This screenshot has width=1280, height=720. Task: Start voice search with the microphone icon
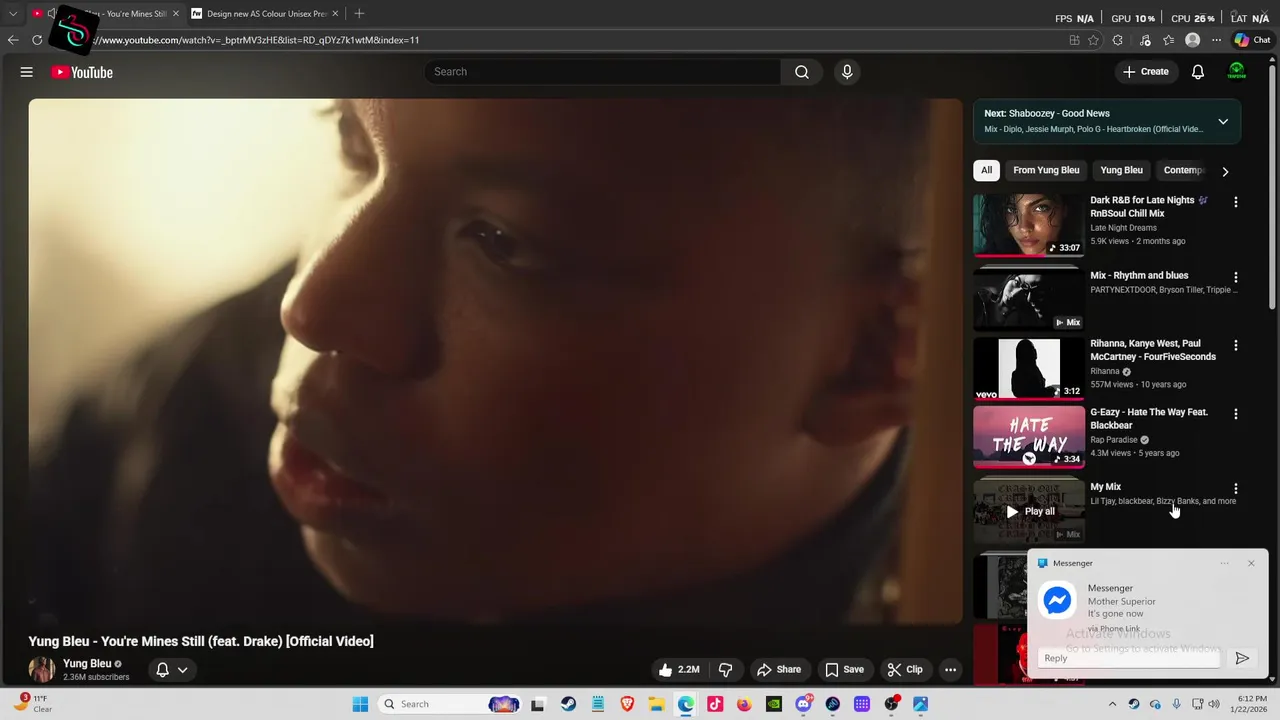(x=847, y=72)
